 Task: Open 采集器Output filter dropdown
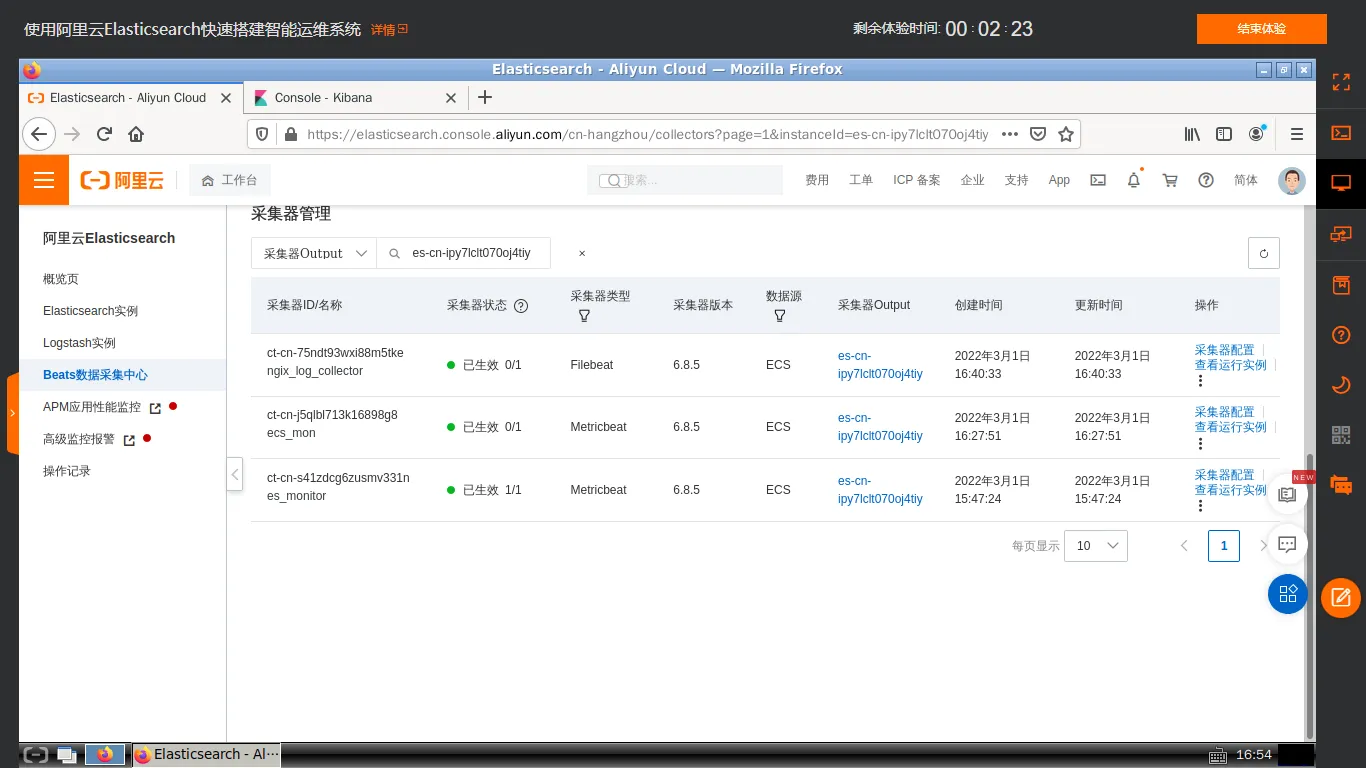314,254
